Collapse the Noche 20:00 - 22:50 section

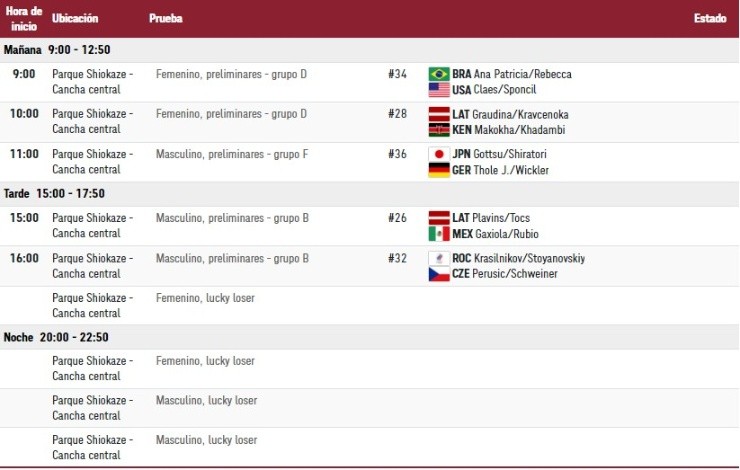coord(56,337)
